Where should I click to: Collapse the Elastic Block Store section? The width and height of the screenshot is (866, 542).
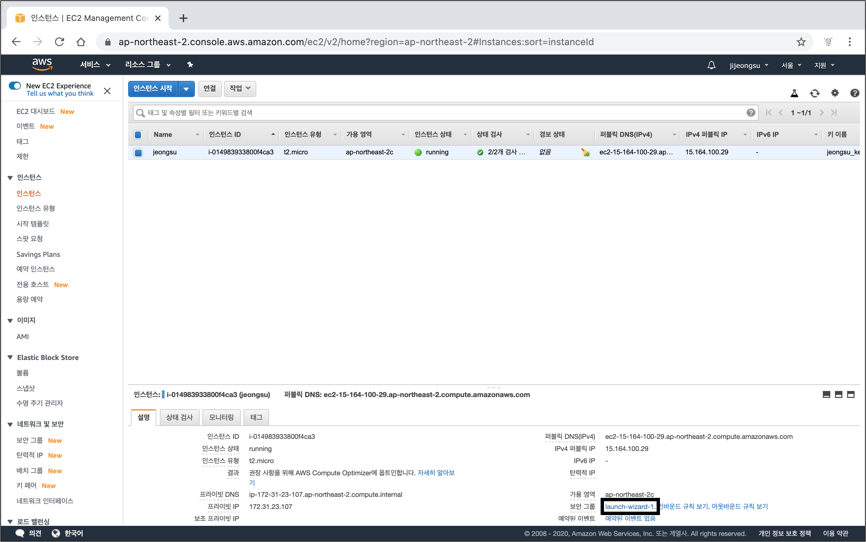[x=10, y=357]
